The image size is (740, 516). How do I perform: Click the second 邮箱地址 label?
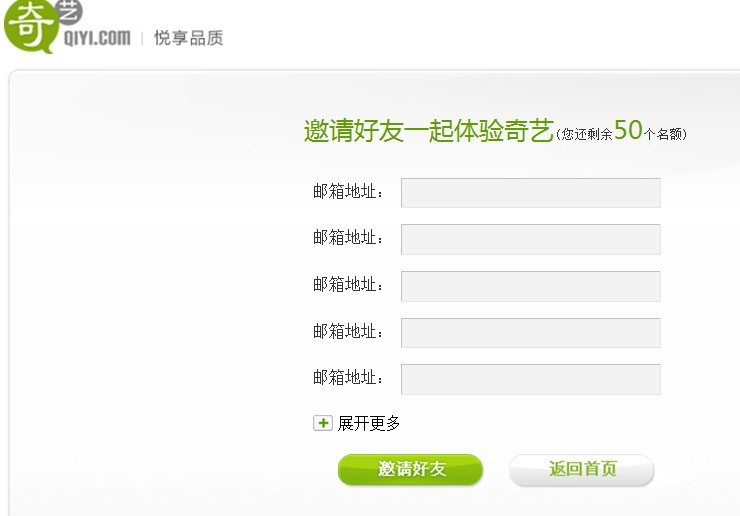[x=348, y=237]
